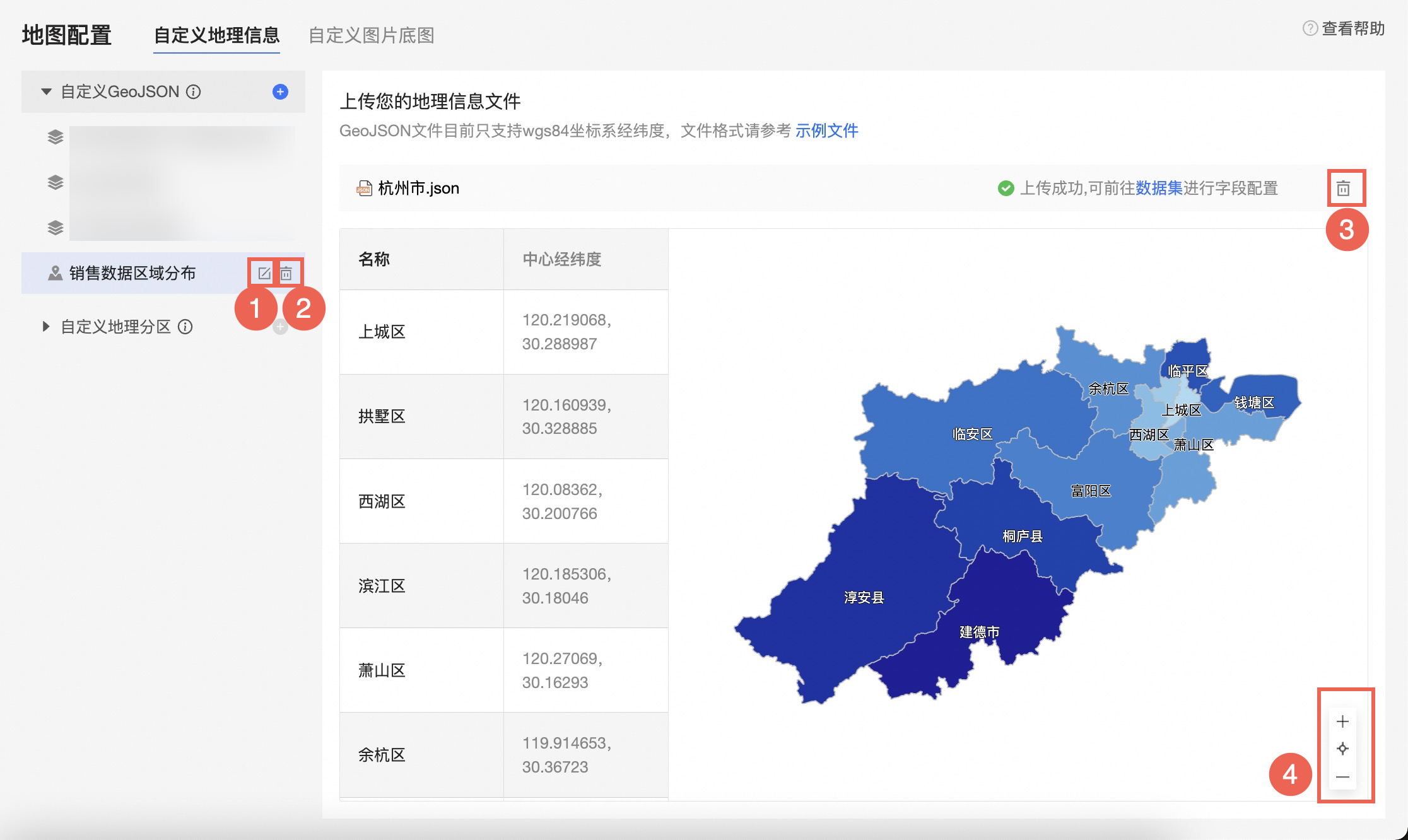The height and width of the screenshot is (840, 1408).
Task: Switch to the 自定义图片底图 tab
Action: coord(371,36)
